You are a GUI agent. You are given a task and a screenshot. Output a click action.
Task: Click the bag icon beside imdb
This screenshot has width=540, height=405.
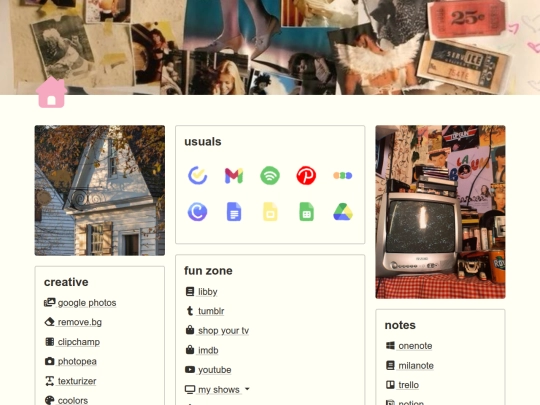pos(190,350)
